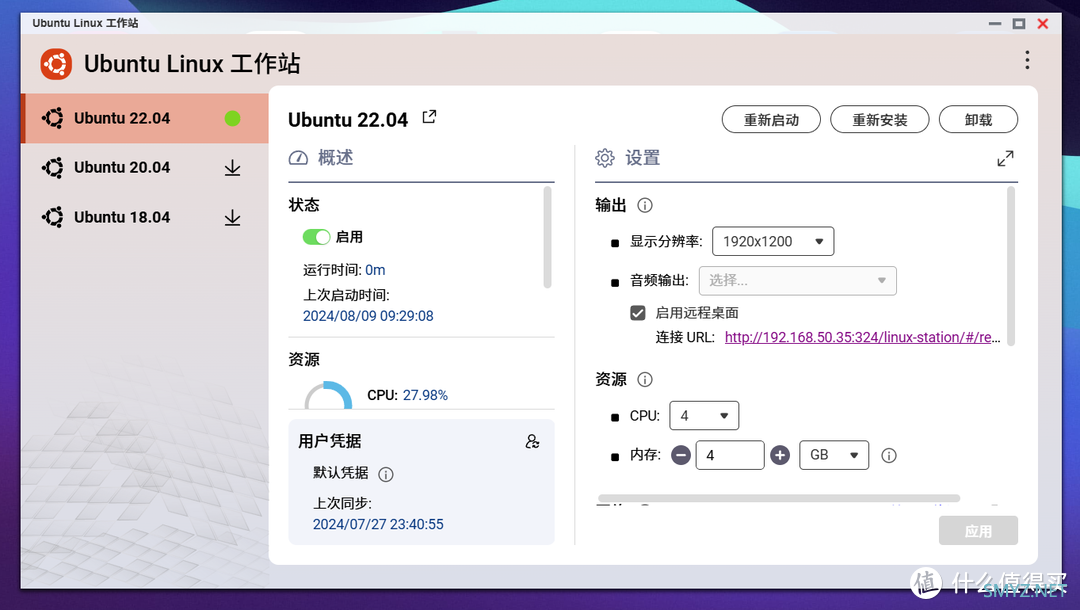This screenshot has width=1080, height=610.
Task: Click the CPU usage value 27.98%
Action: pyautogui.click(x=425, y=395)
